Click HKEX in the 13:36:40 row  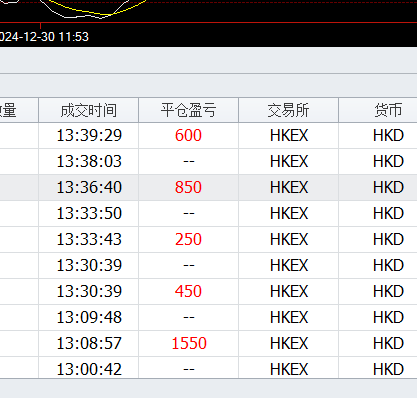[289, 187]
